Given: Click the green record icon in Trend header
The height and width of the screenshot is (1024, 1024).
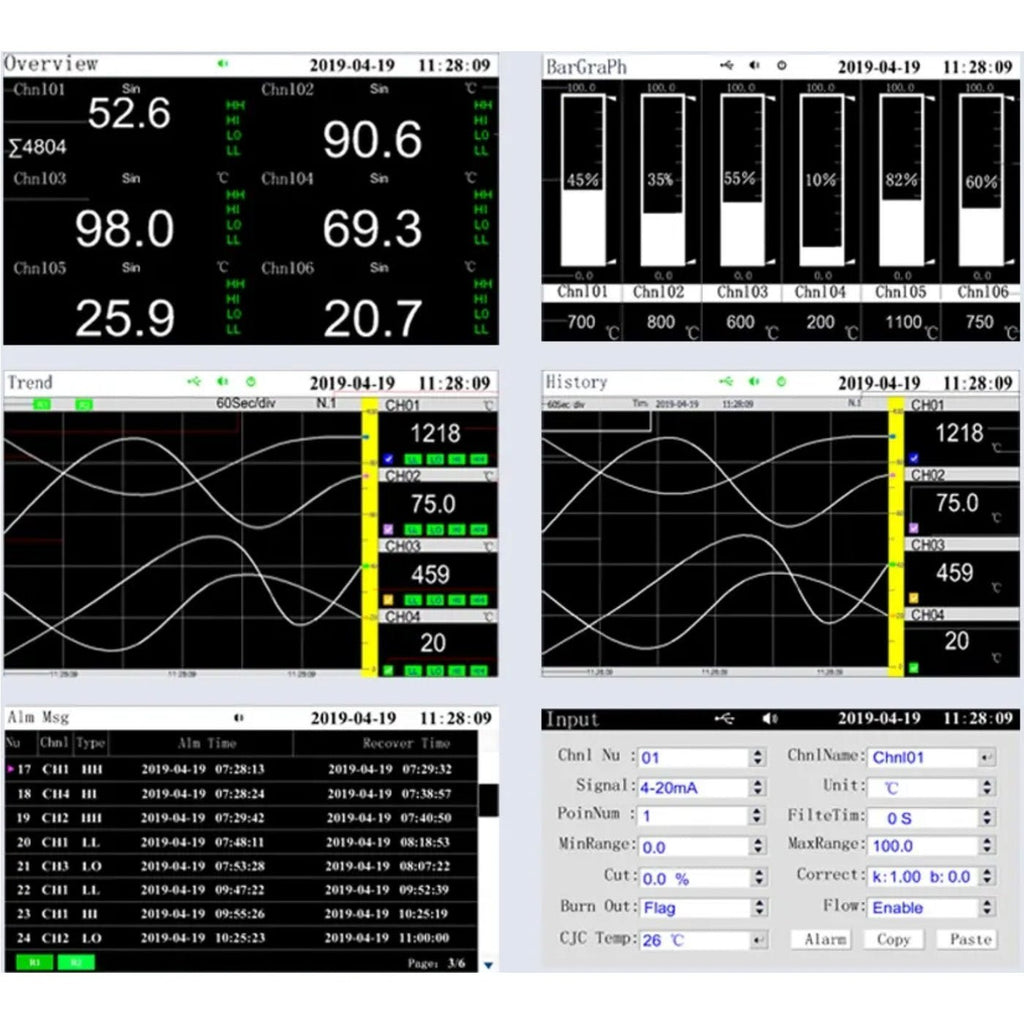Looking at the screenshot, I should tap(251, 381).
